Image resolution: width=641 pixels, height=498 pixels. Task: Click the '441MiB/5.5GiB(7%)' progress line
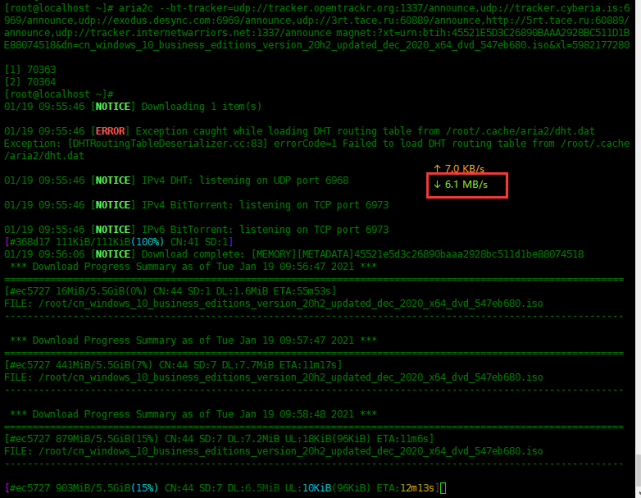(173, 365)
